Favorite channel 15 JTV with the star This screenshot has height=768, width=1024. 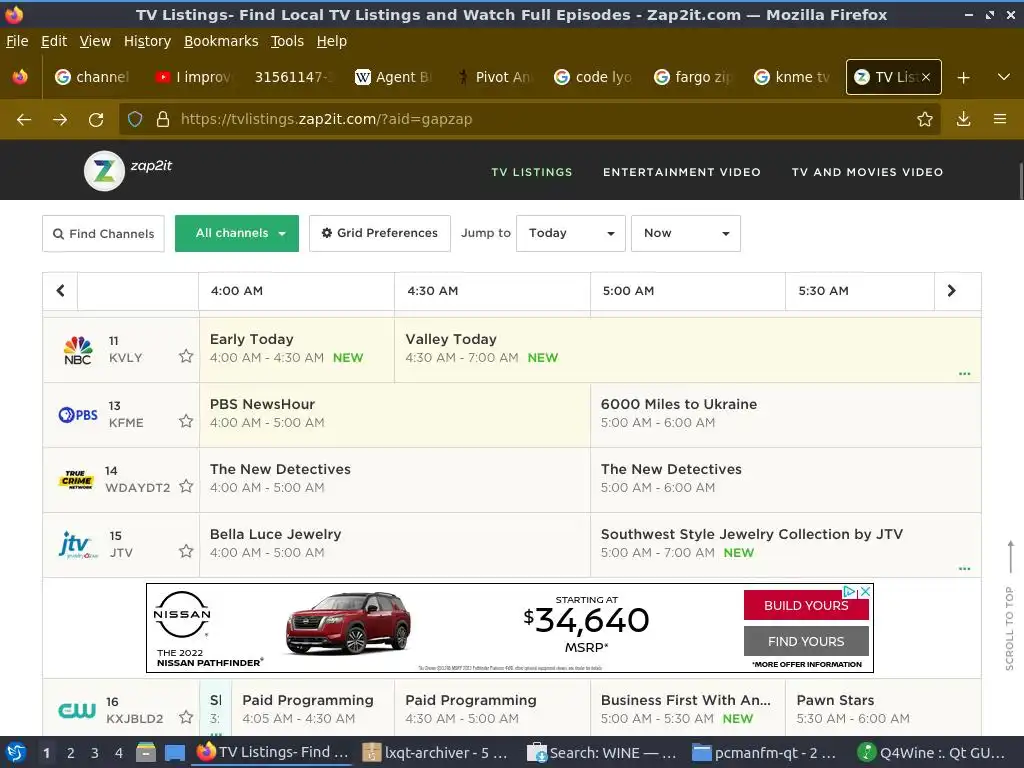186,551
